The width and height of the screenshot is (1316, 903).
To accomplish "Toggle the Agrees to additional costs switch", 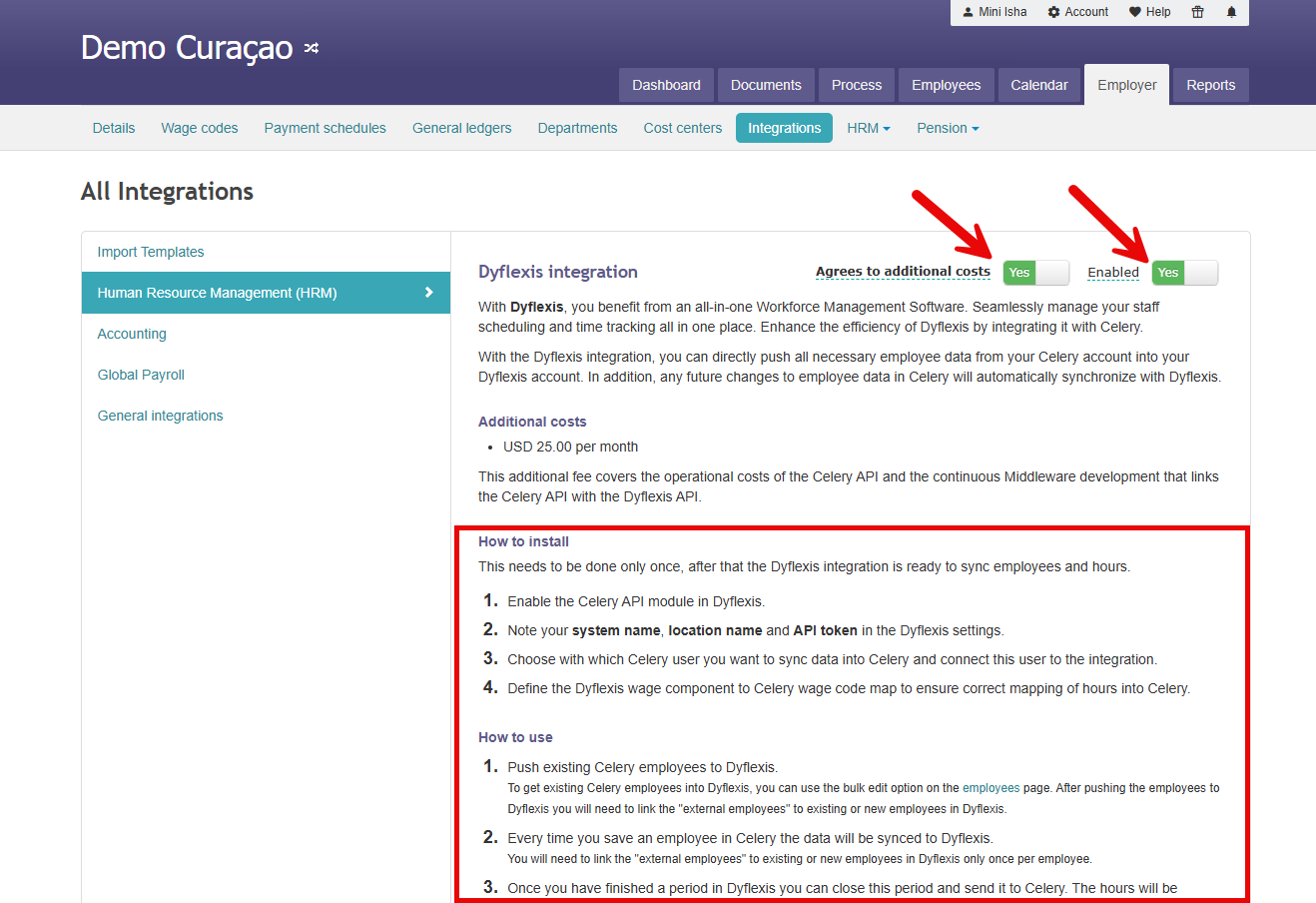I will pos(1036,273).
